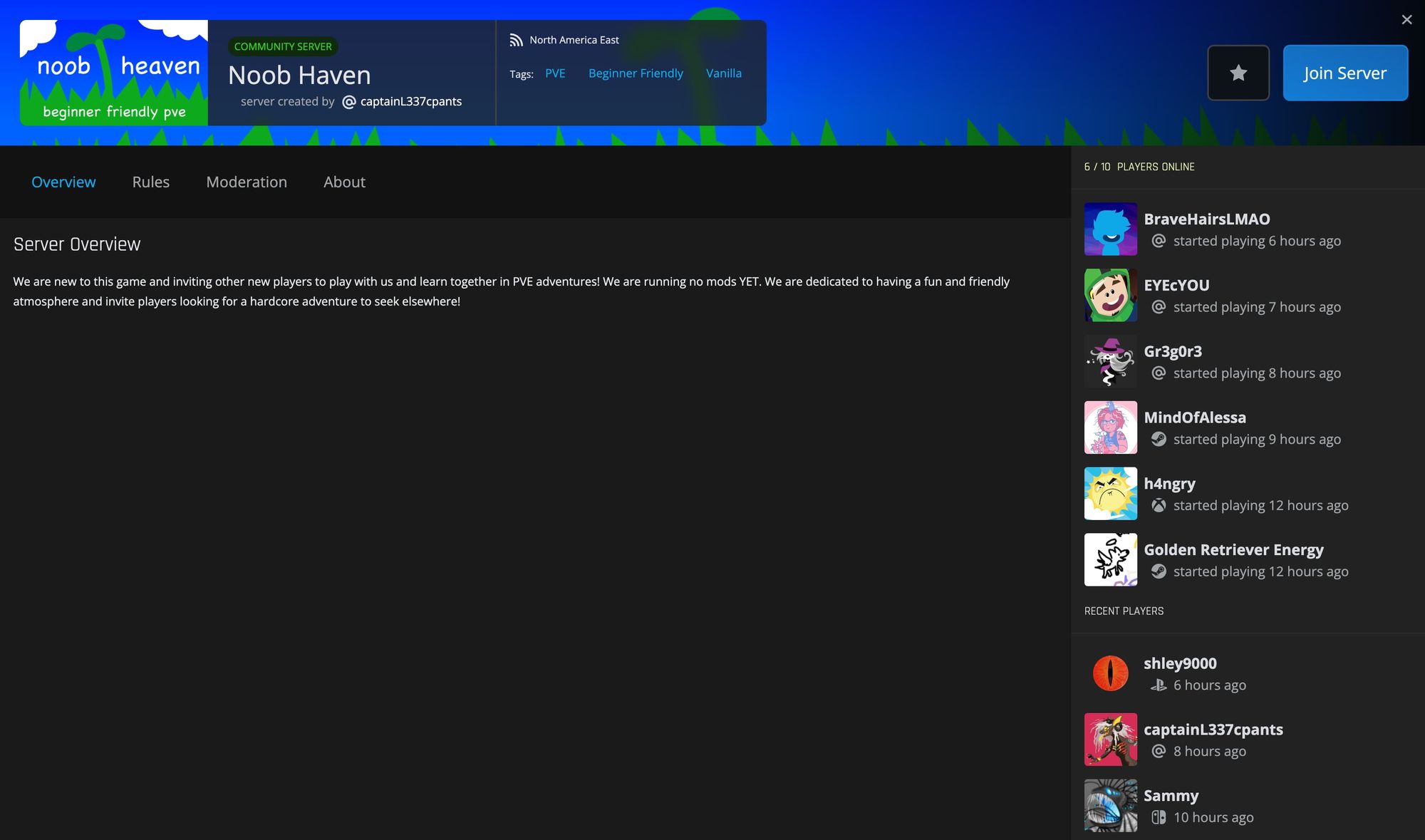Image resolution: width=1425 pixels, height=840 pixels.
Task: Click the Noob Heaven server logo
Action: pyautogui.click(x=114, y=73)
